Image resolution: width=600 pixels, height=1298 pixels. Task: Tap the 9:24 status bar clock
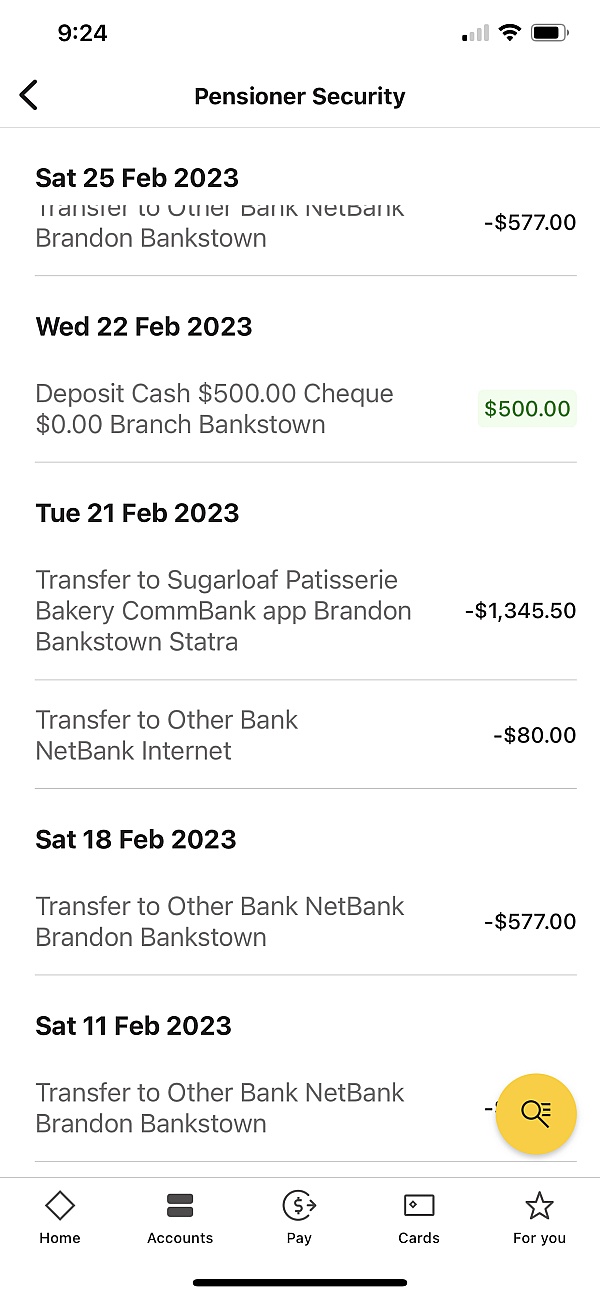point(82,33)
